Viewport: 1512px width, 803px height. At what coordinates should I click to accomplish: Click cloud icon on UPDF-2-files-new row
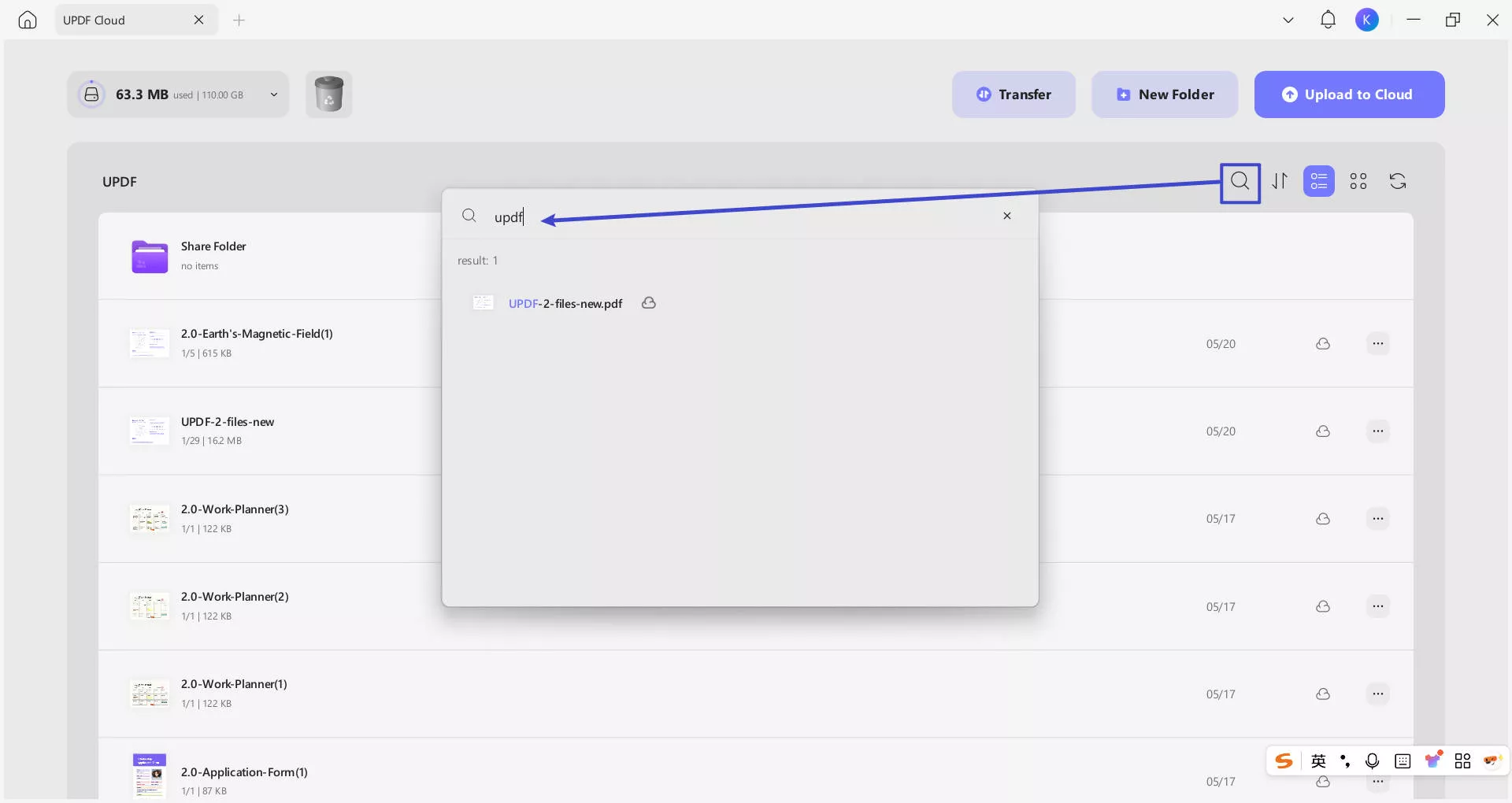1323,431
